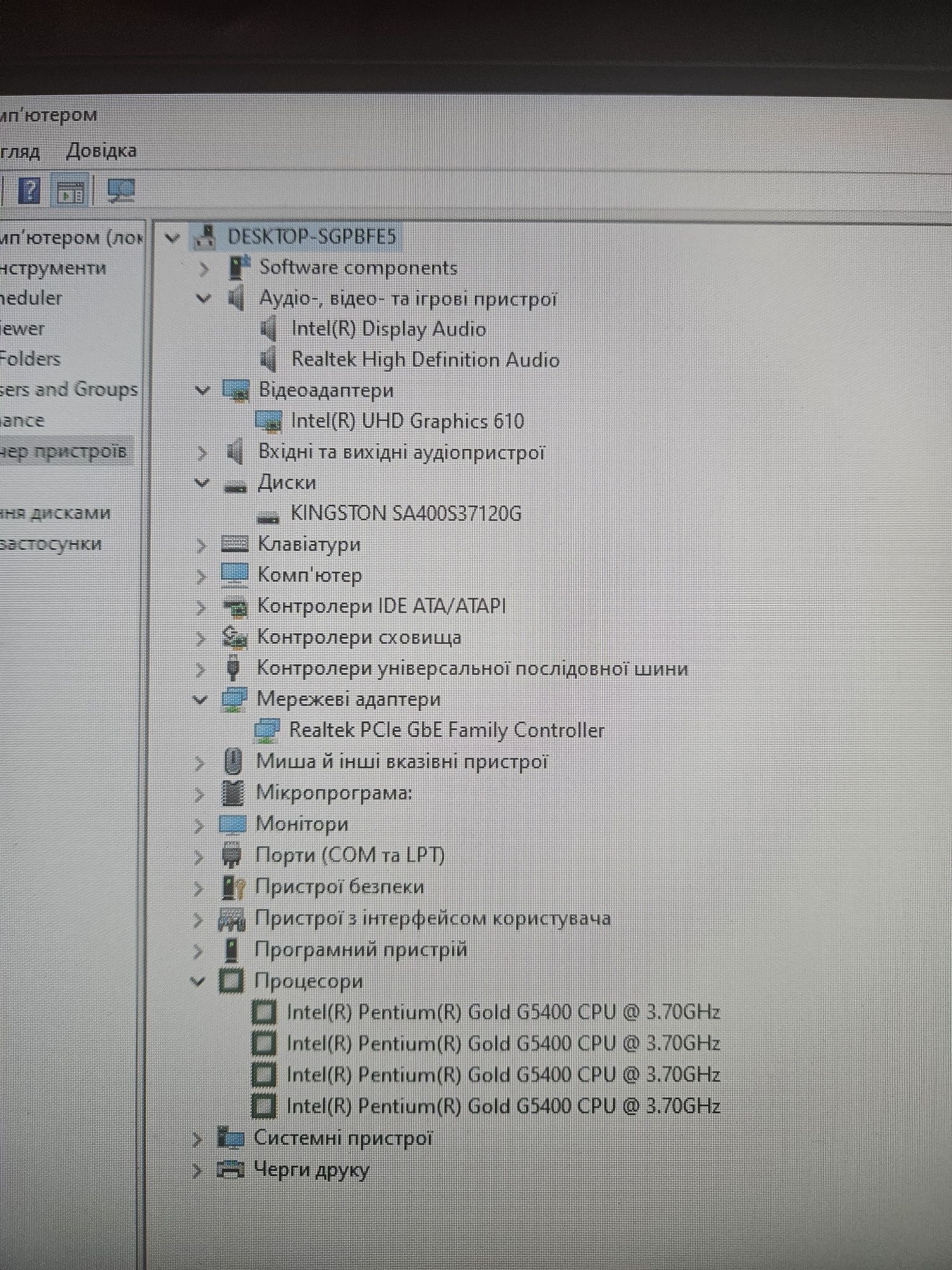Viewport: 952px width, 1270px height.
Task: Click the Software components icon
Action: click(238, 268)
